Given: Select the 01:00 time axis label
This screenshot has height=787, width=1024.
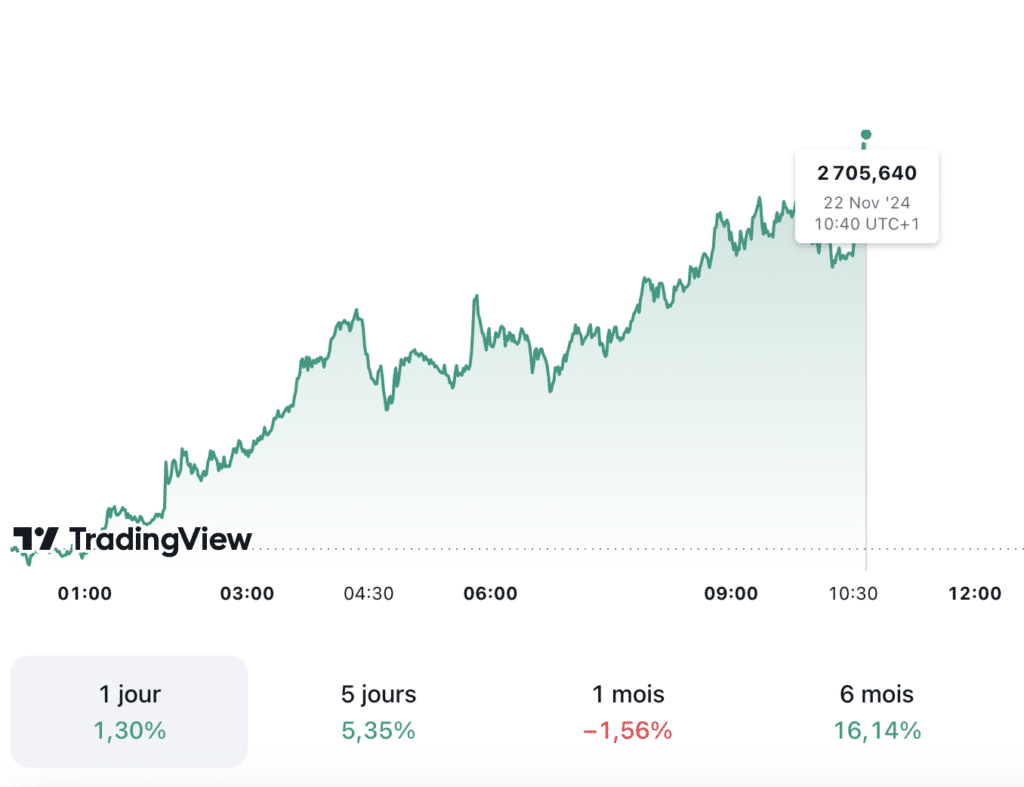Looking at the screenshot, I should coord(85,593).
